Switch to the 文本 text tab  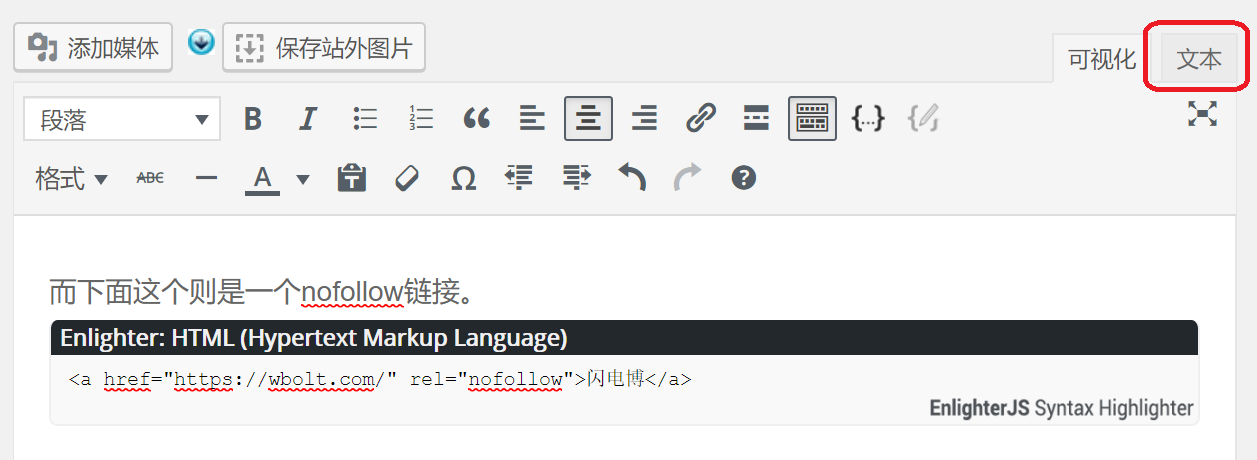point(1198,60)
